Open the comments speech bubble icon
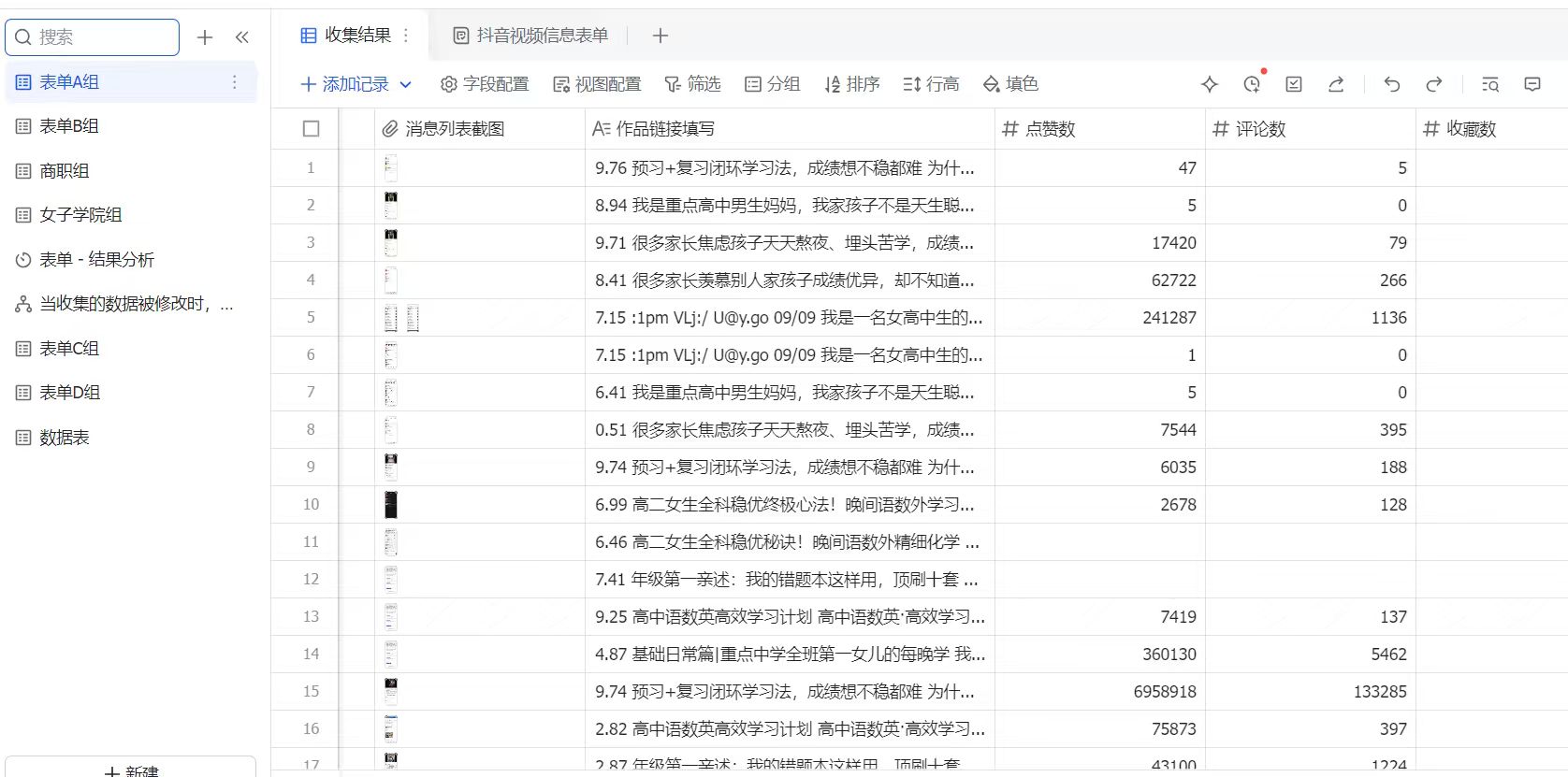The height and width of the screenshot is (777, 1568). pyautogui.click(x=1532, y=84)
